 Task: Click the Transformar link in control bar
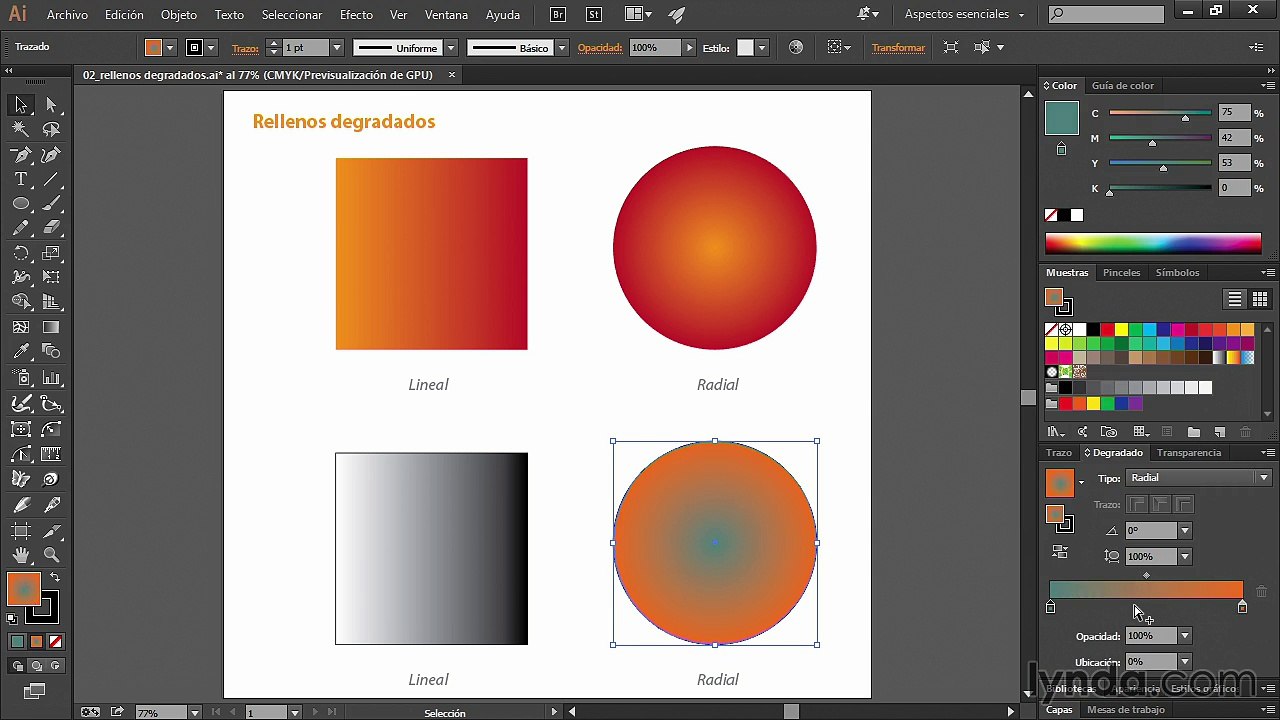[x=898, y=48]
